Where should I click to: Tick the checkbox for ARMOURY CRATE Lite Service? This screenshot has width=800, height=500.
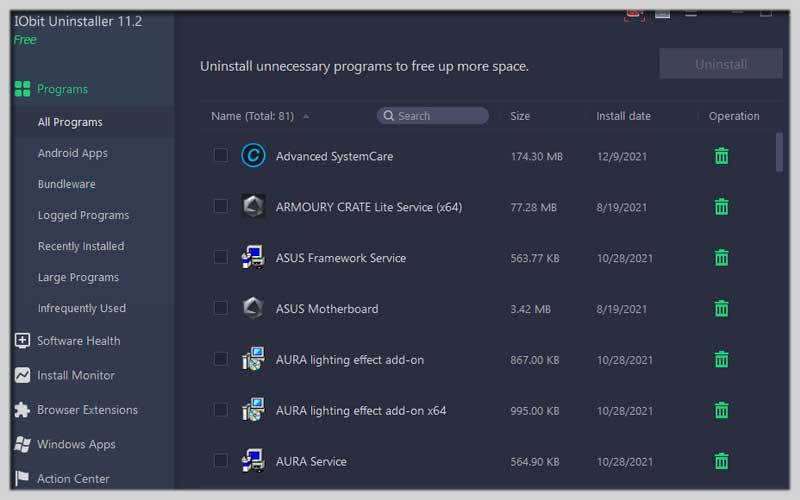[x=220, y=206]
